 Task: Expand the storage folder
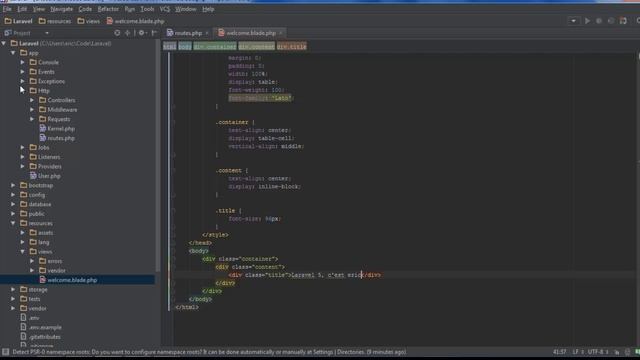[13, 289]
